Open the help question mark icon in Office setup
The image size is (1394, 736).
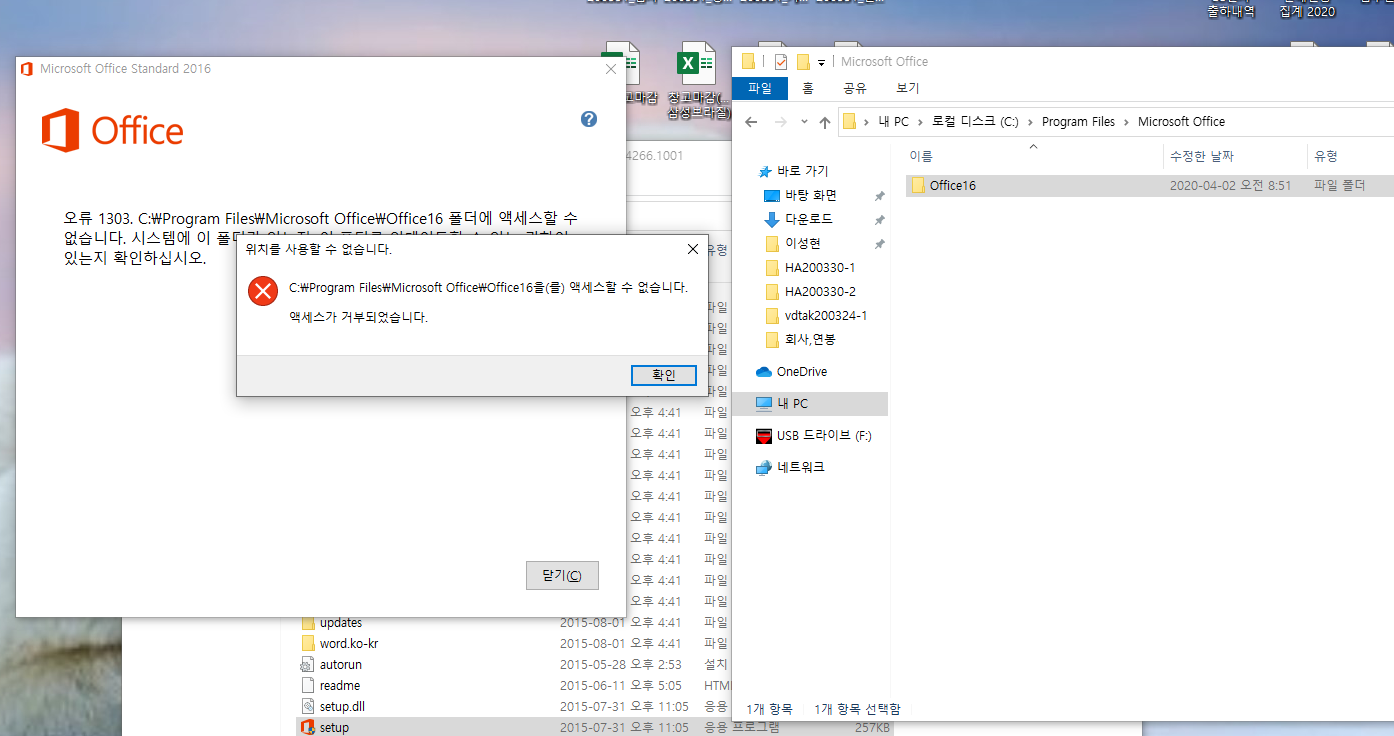coord(589,119)
